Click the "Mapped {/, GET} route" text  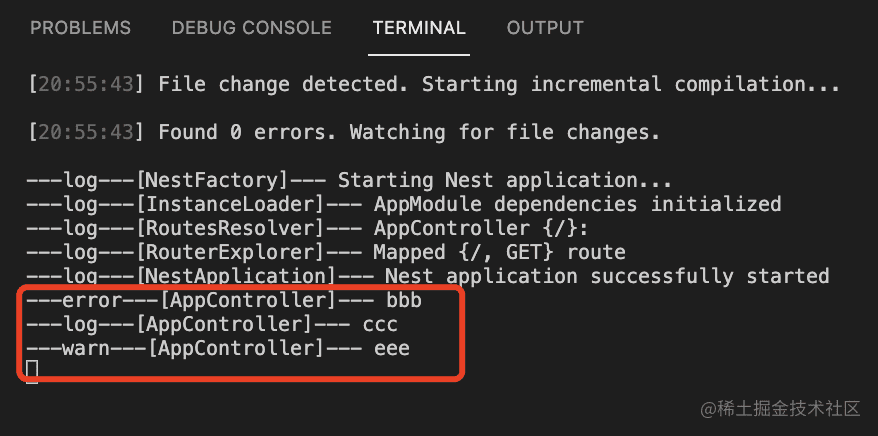pyautogui.click(x=499, y=252)
